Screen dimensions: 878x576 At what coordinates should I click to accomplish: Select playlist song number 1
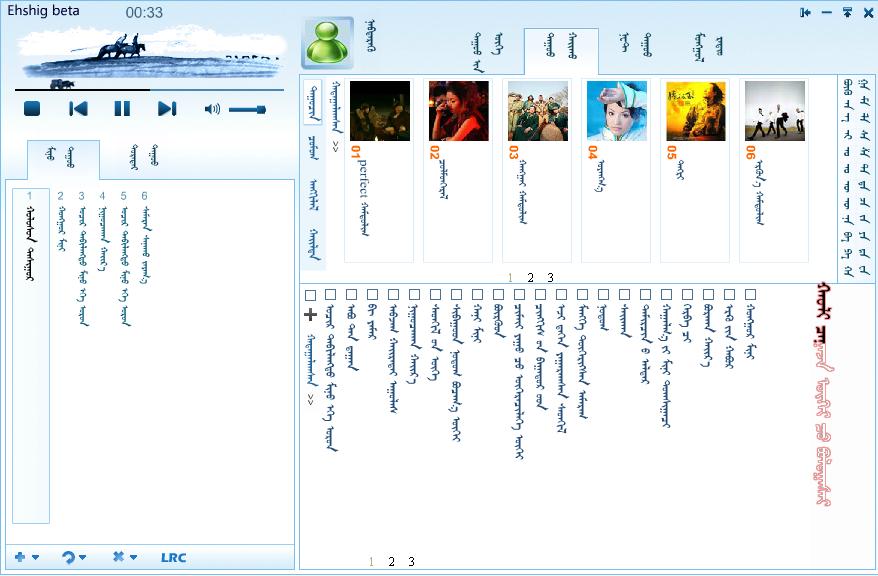(31, 355)
